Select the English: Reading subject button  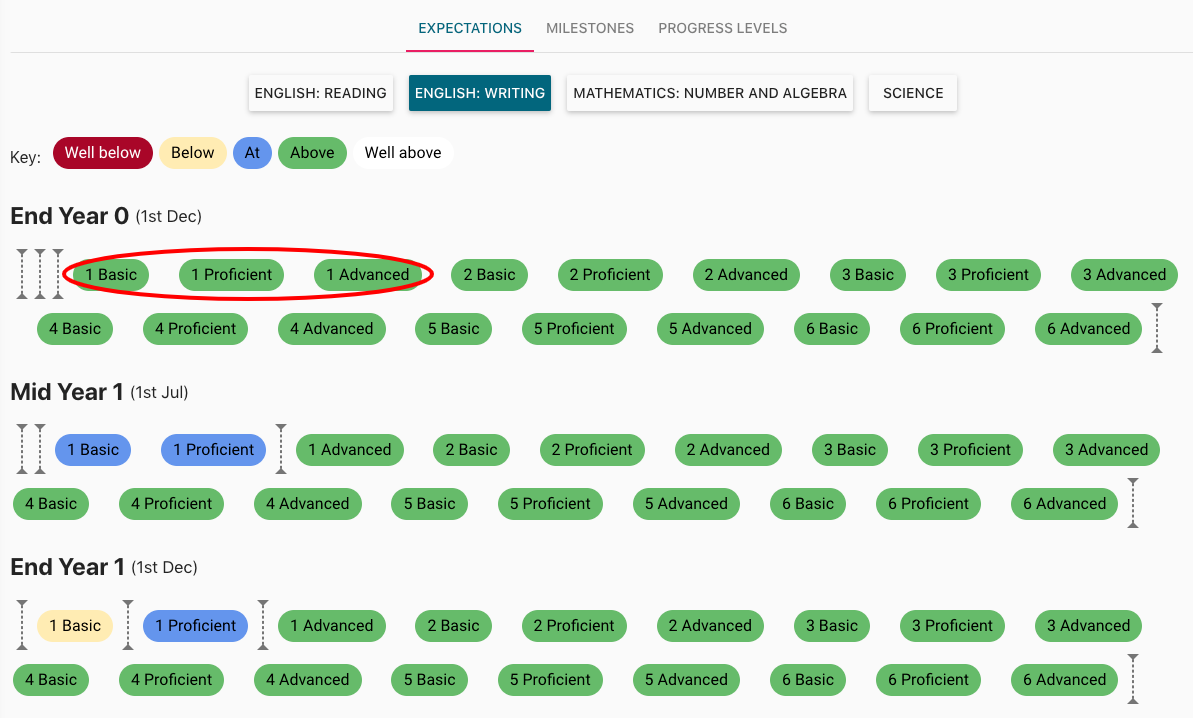tap(320, 93)
